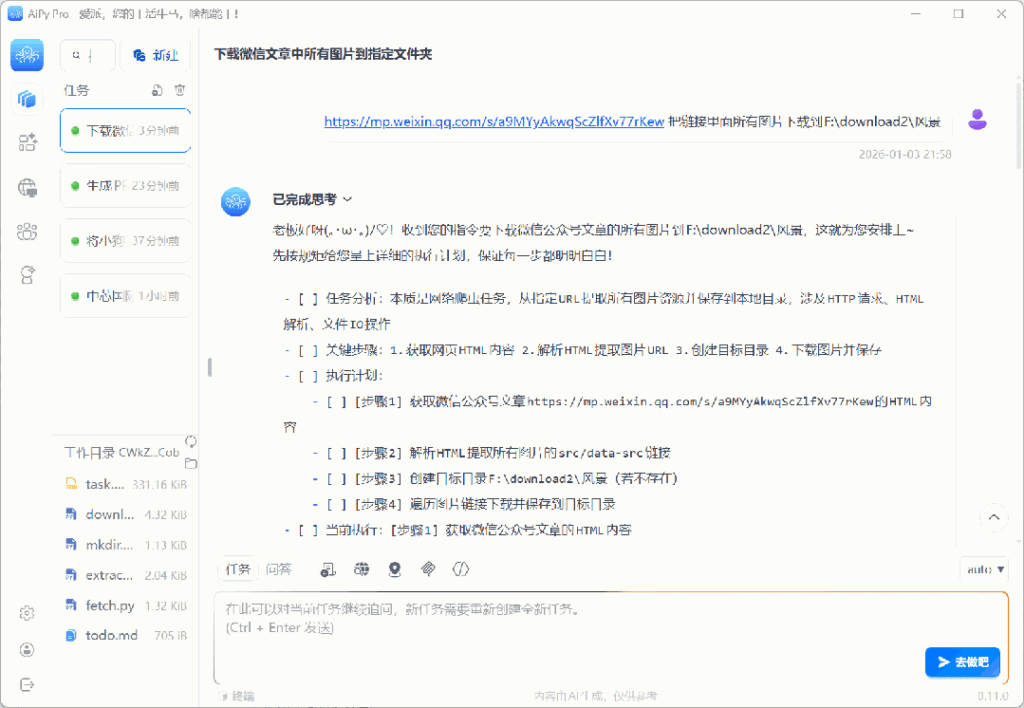Image resolution: width=1024 pixels, height=708 pixels.
Task: Click the refresh icon for working directory
Action: coord(190,441)
